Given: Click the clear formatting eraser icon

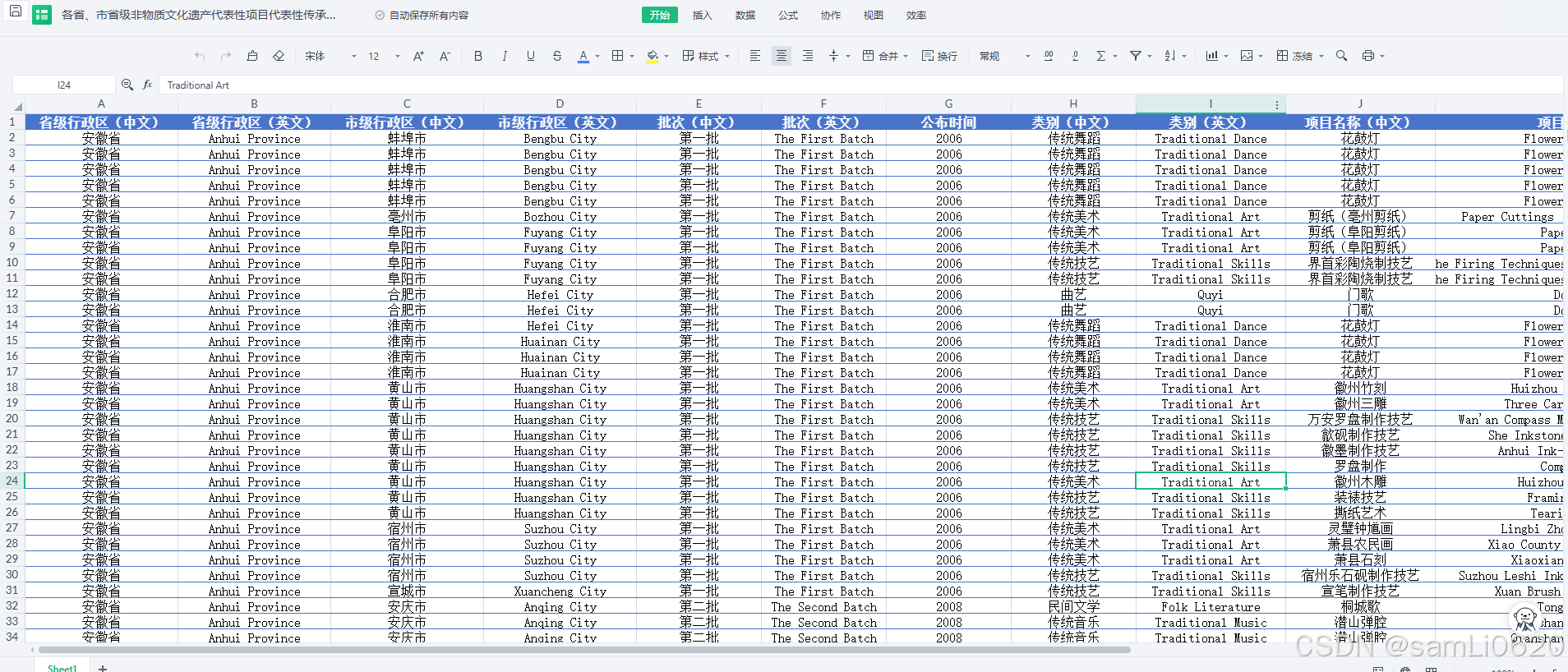Looking at the screenshot, I should tap(279, 56).
